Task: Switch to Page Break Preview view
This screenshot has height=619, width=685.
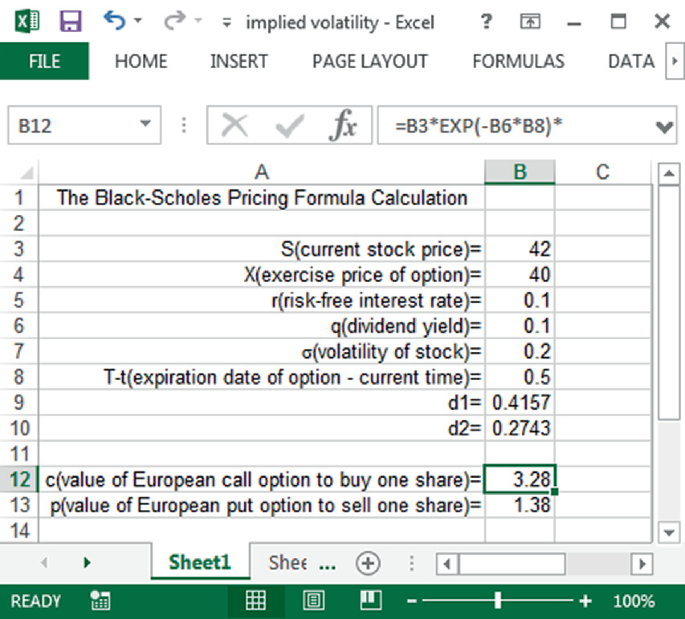Action: coord(371,601)
